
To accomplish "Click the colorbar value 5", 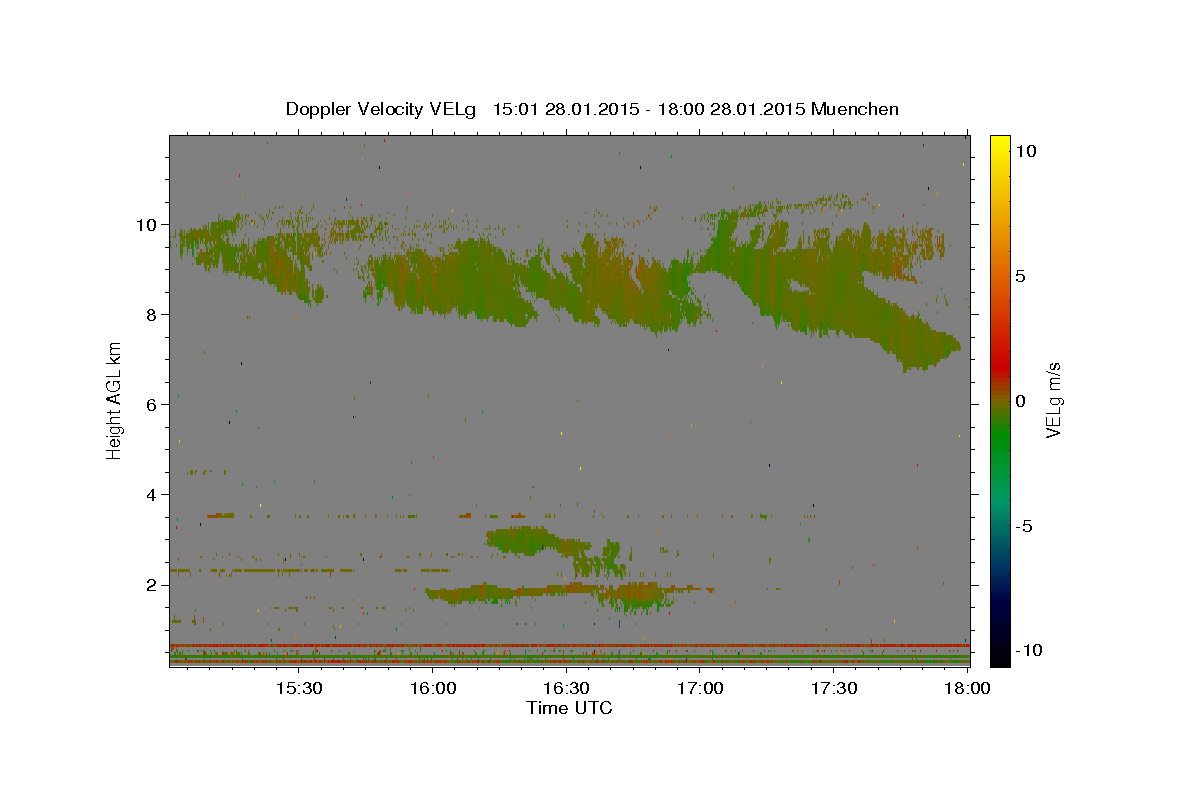I will (x=1020, y=276).
